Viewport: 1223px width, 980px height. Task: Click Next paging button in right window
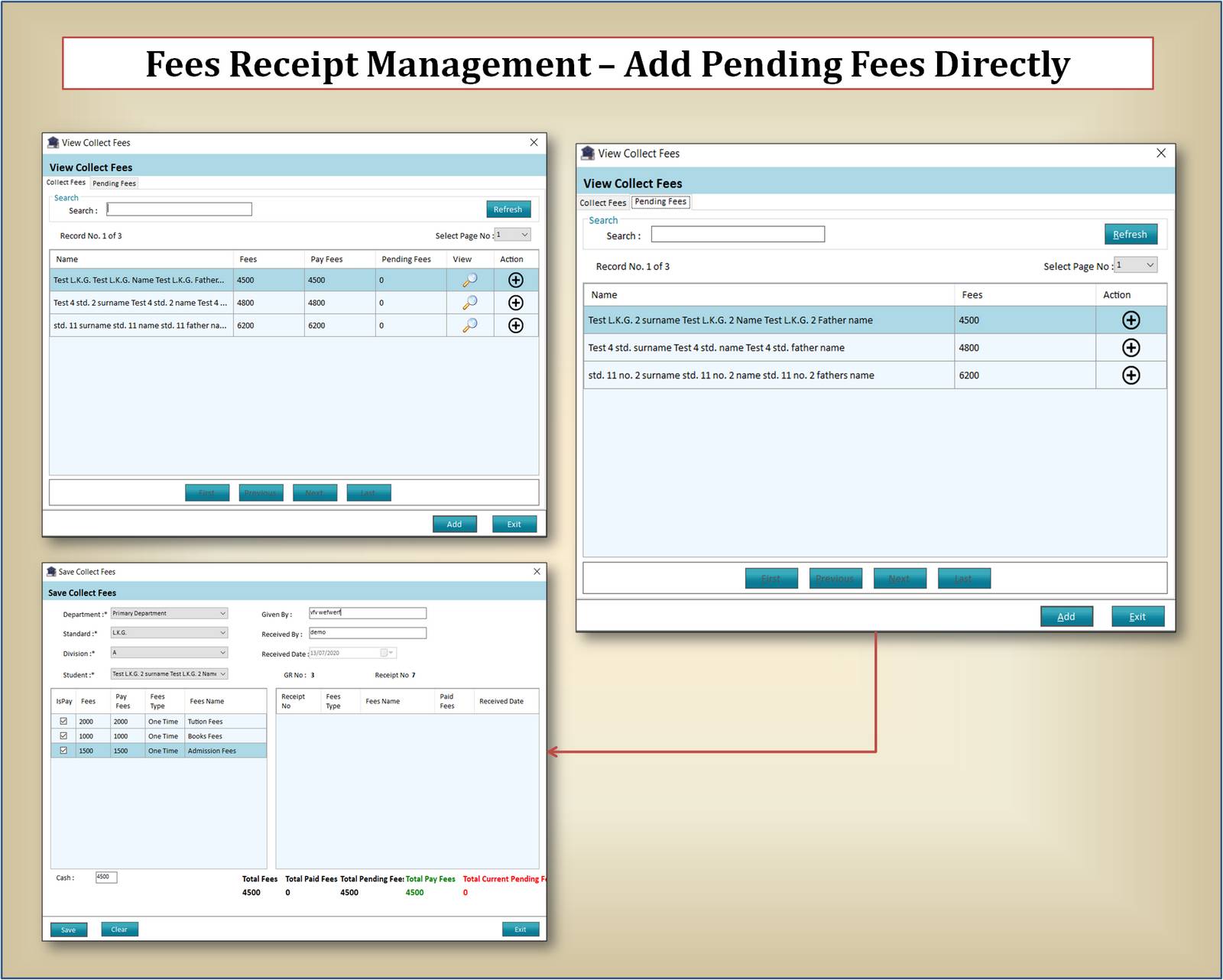[x=900, y=579]
